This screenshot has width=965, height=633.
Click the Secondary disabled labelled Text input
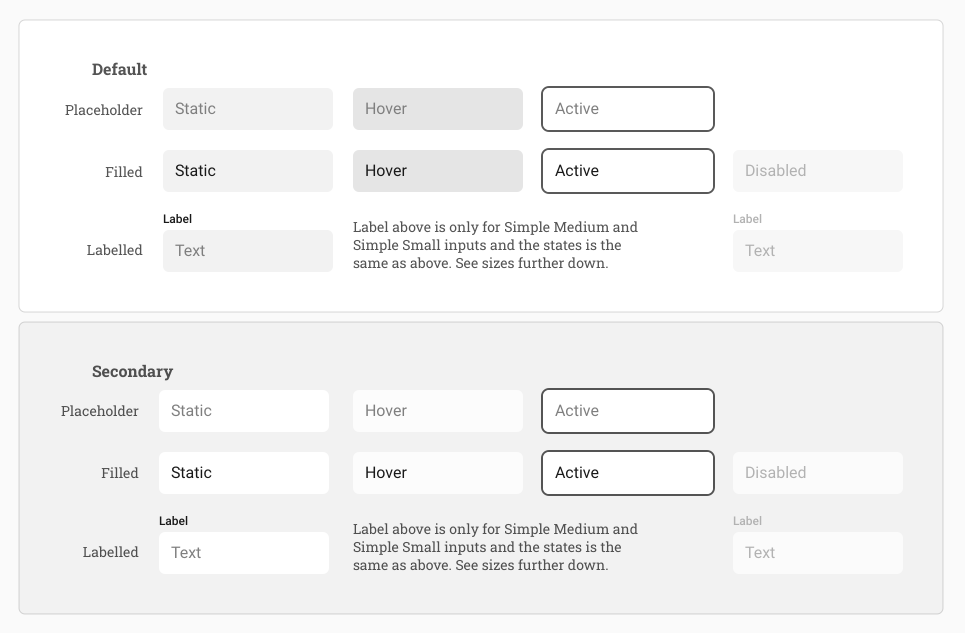[817, 553]
